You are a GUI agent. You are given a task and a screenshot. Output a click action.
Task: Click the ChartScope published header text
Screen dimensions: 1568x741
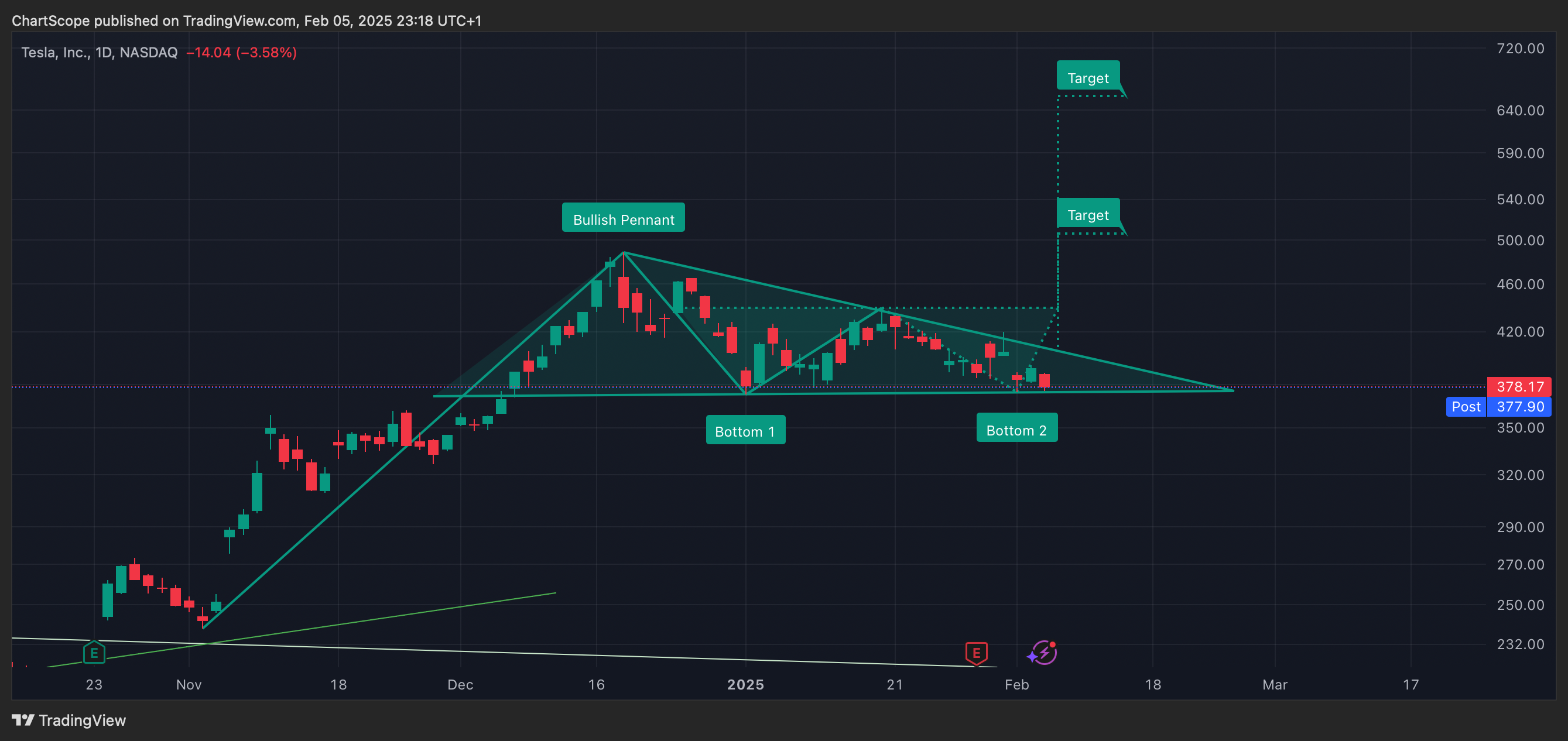pyautogui.click(x=247, y=20)
